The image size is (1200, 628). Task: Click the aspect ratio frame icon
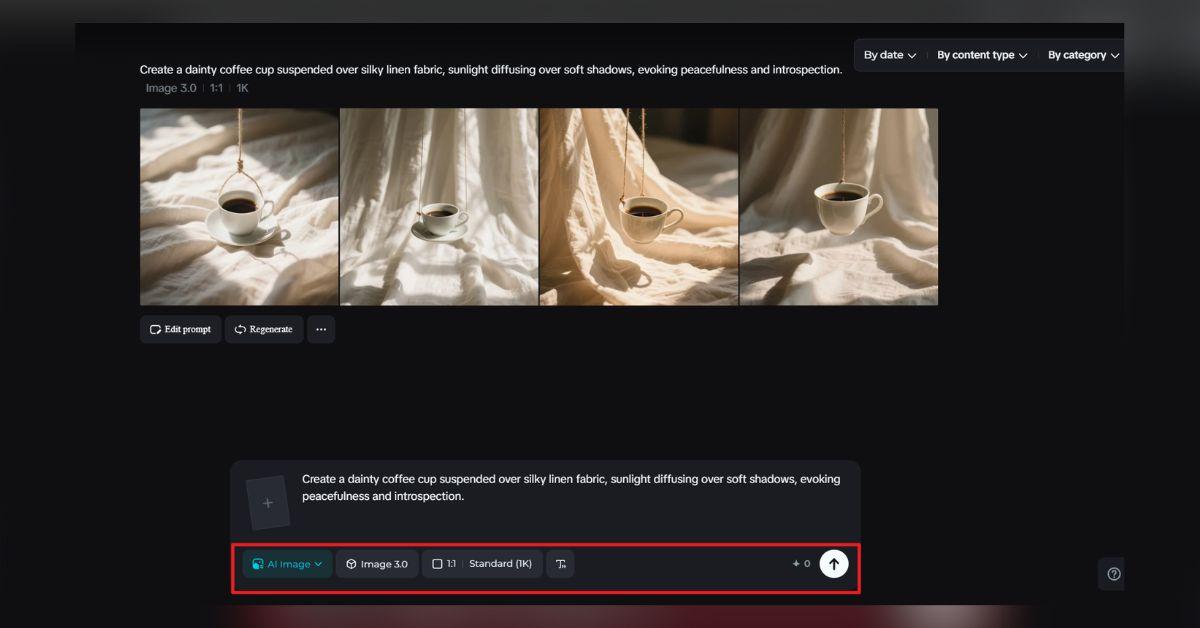pos(436,563)
